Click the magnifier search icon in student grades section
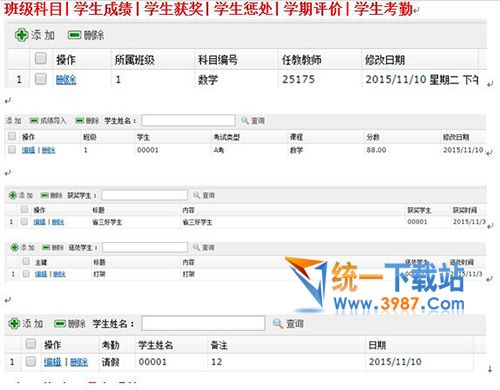Screen dimensions: 500x390 [x=245, y=120]
